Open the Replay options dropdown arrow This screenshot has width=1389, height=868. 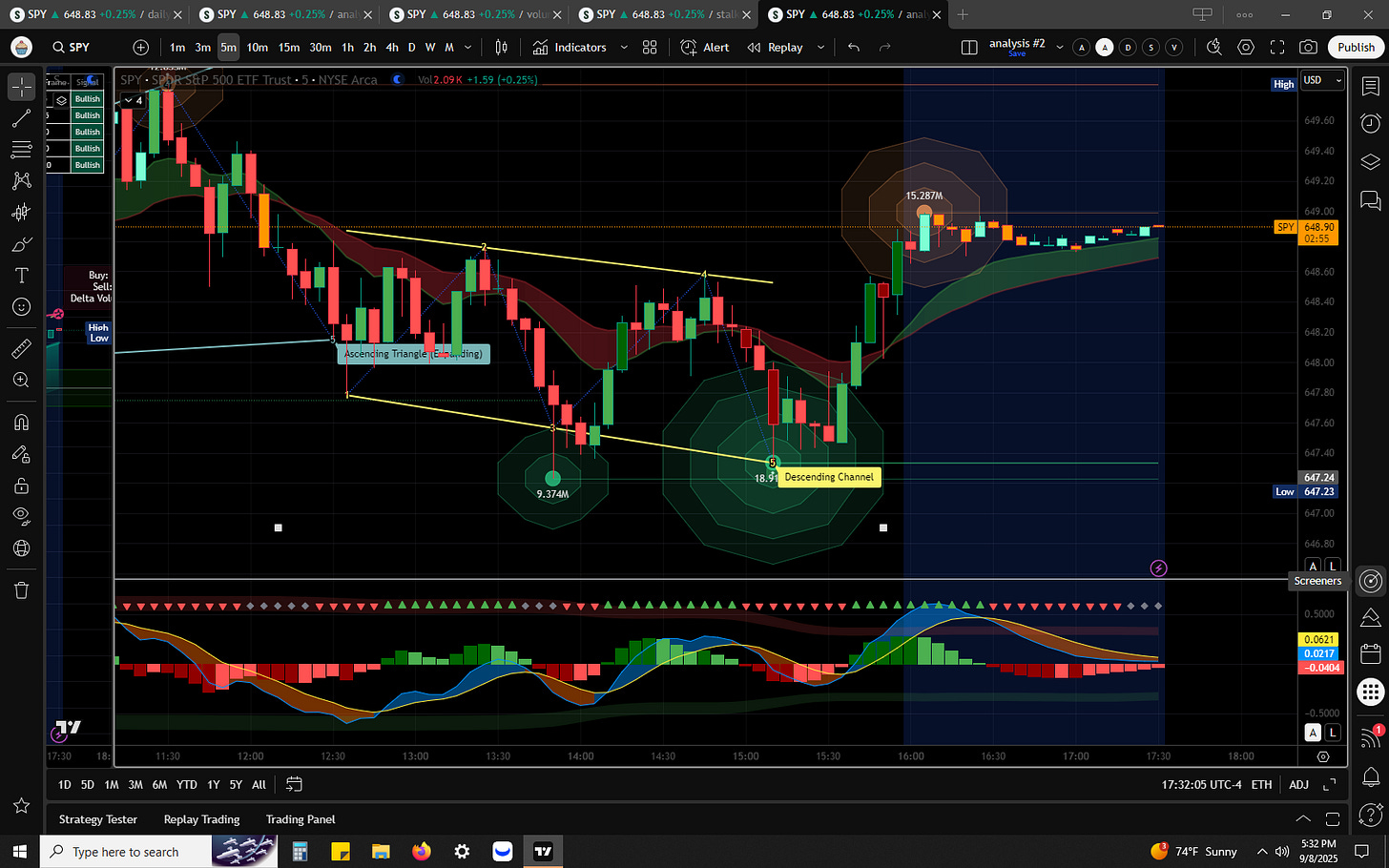[x=820, y=48]
